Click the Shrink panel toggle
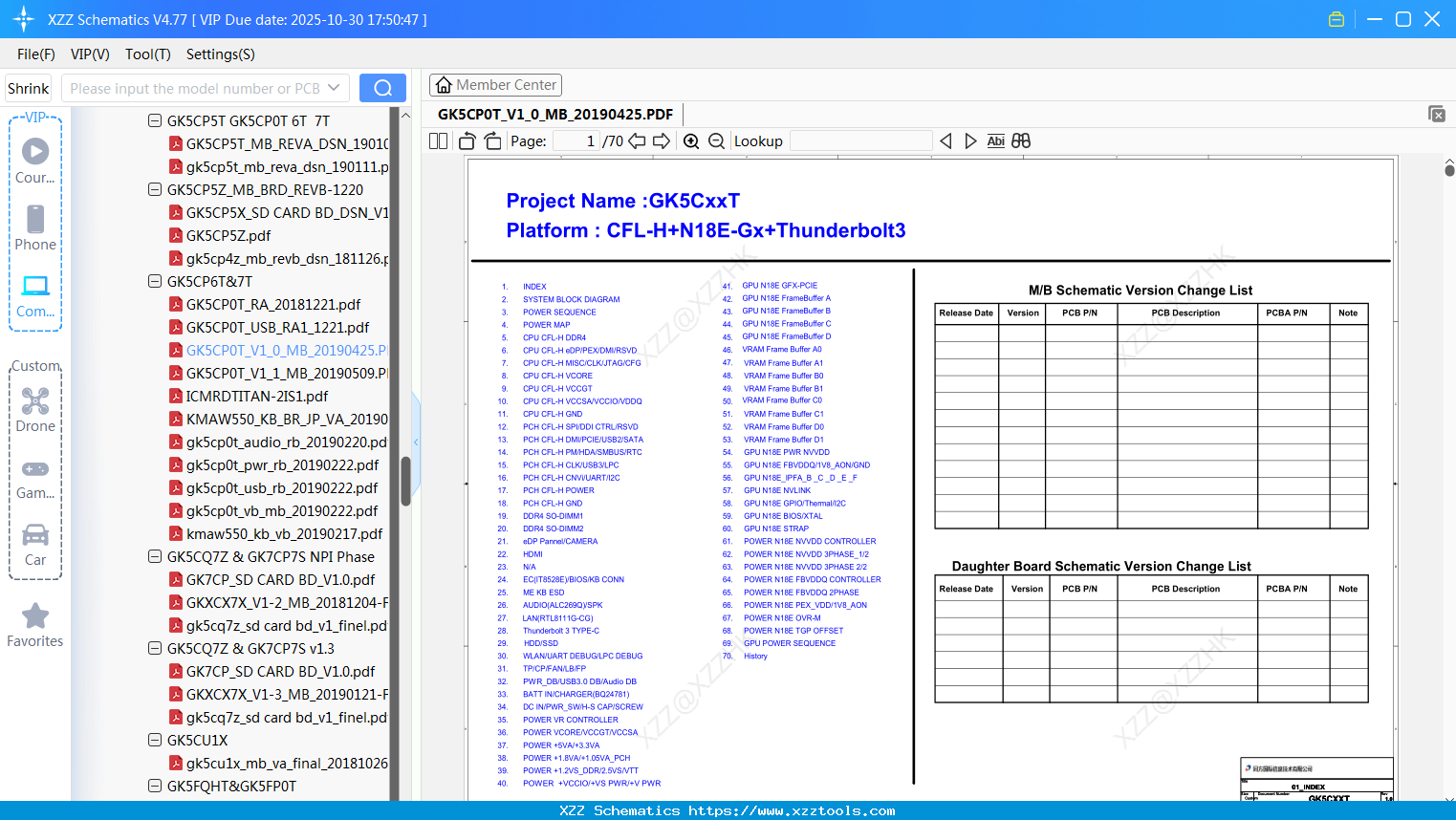1456x820 pixels. pyautogui.click(x=28, y=88)
